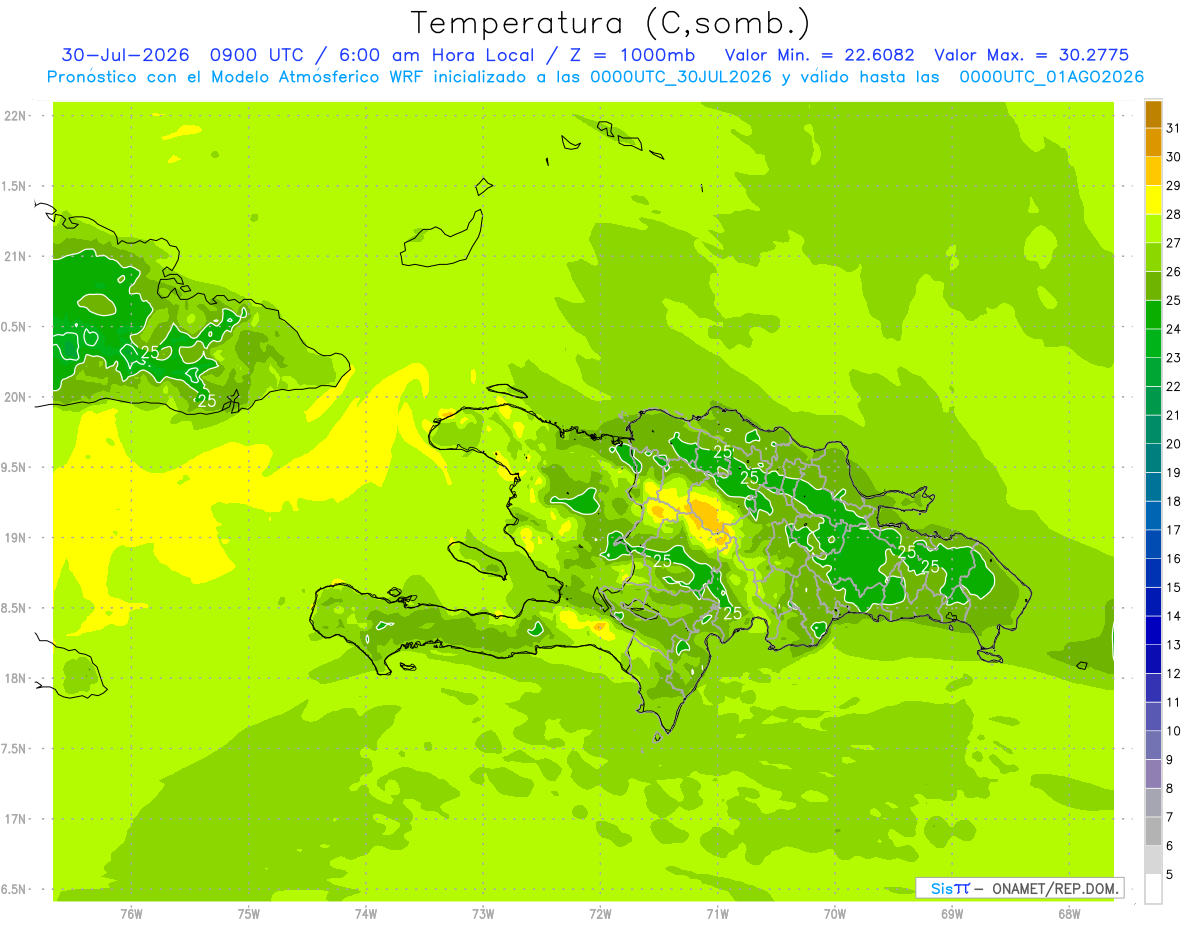Click the '5' color bar label
Viewport: 1200px width, 927px height.
(x=1170, y=874)
